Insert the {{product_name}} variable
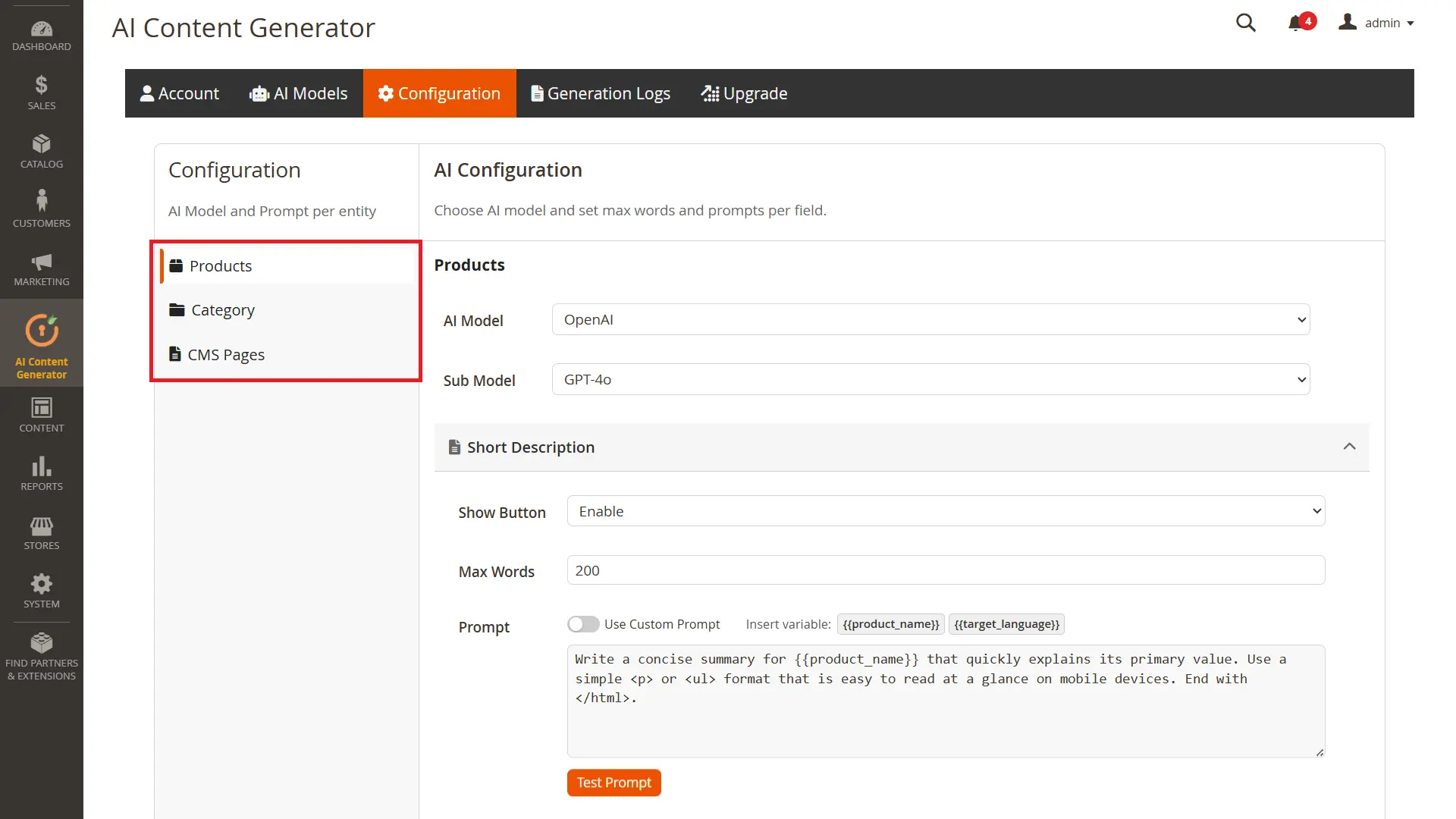 [890, 623]
